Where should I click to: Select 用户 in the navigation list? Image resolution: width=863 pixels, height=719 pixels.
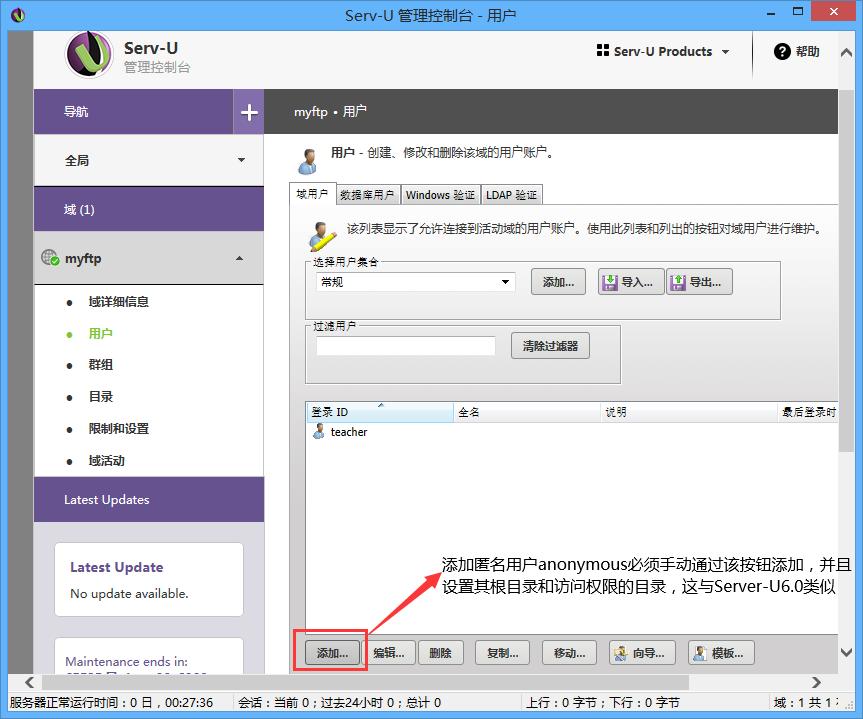(100, 334)
